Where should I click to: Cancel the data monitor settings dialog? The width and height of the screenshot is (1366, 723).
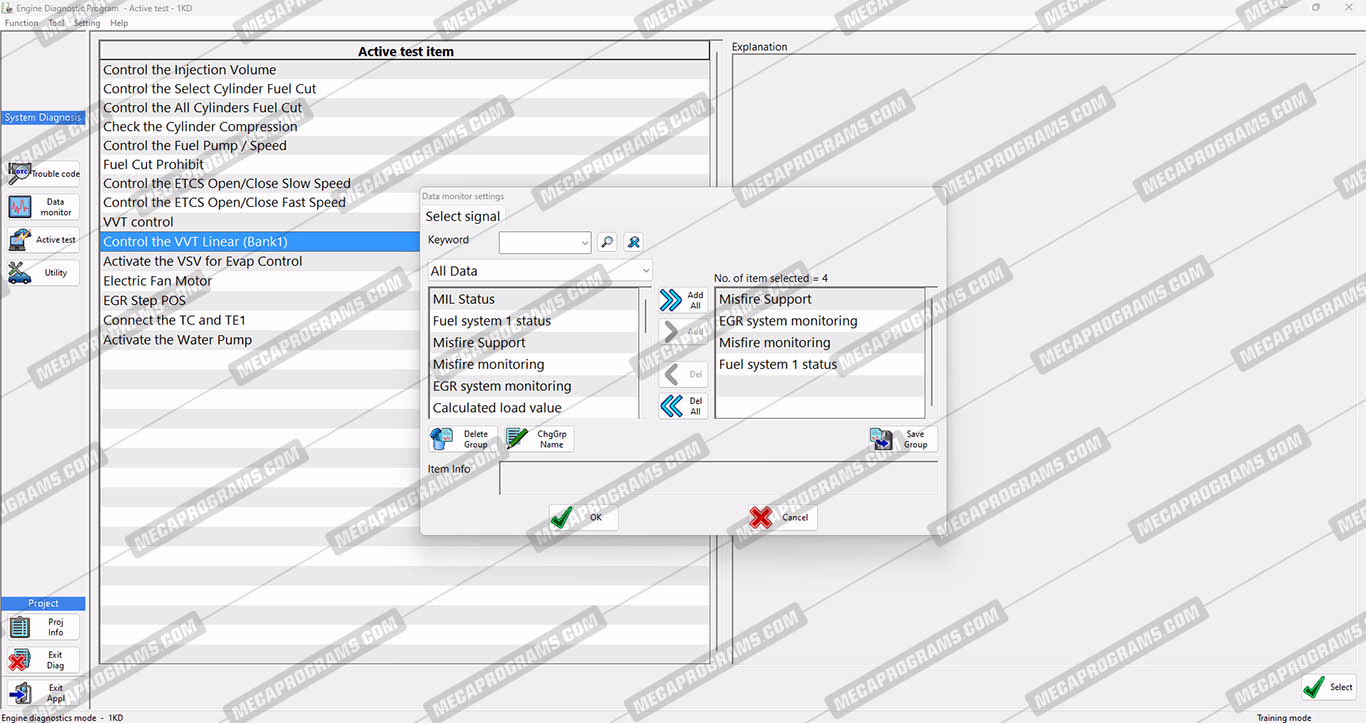783,518
